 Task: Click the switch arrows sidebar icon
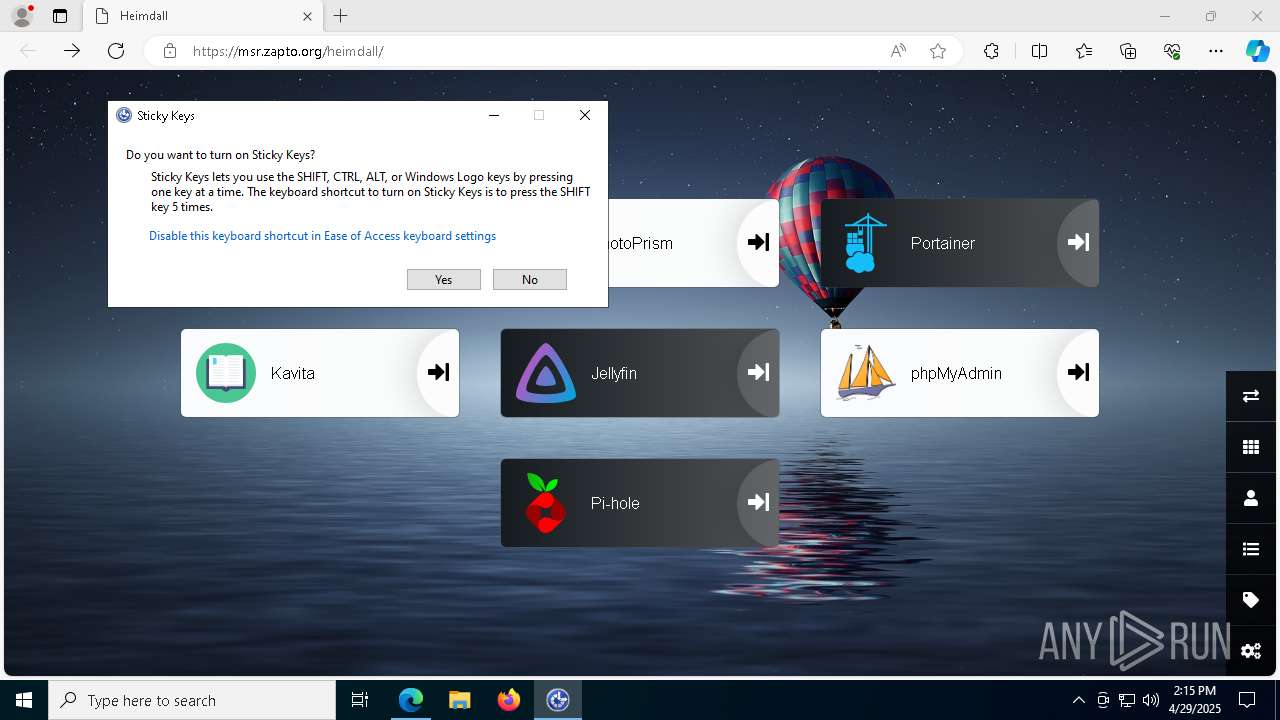(x=1251, y=396)
